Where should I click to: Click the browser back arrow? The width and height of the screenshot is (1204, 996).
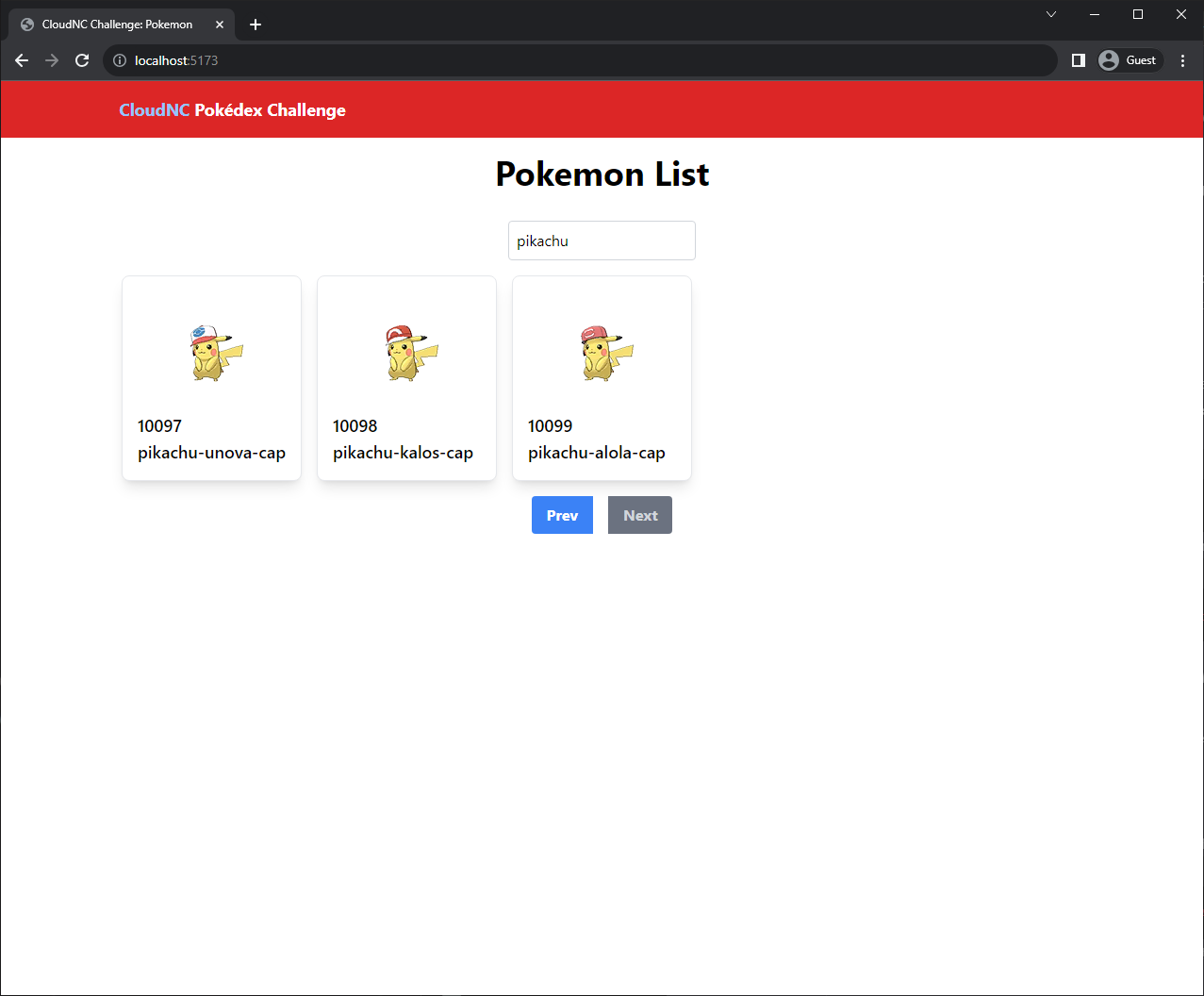pyautogui.click(x=22, y=60)
